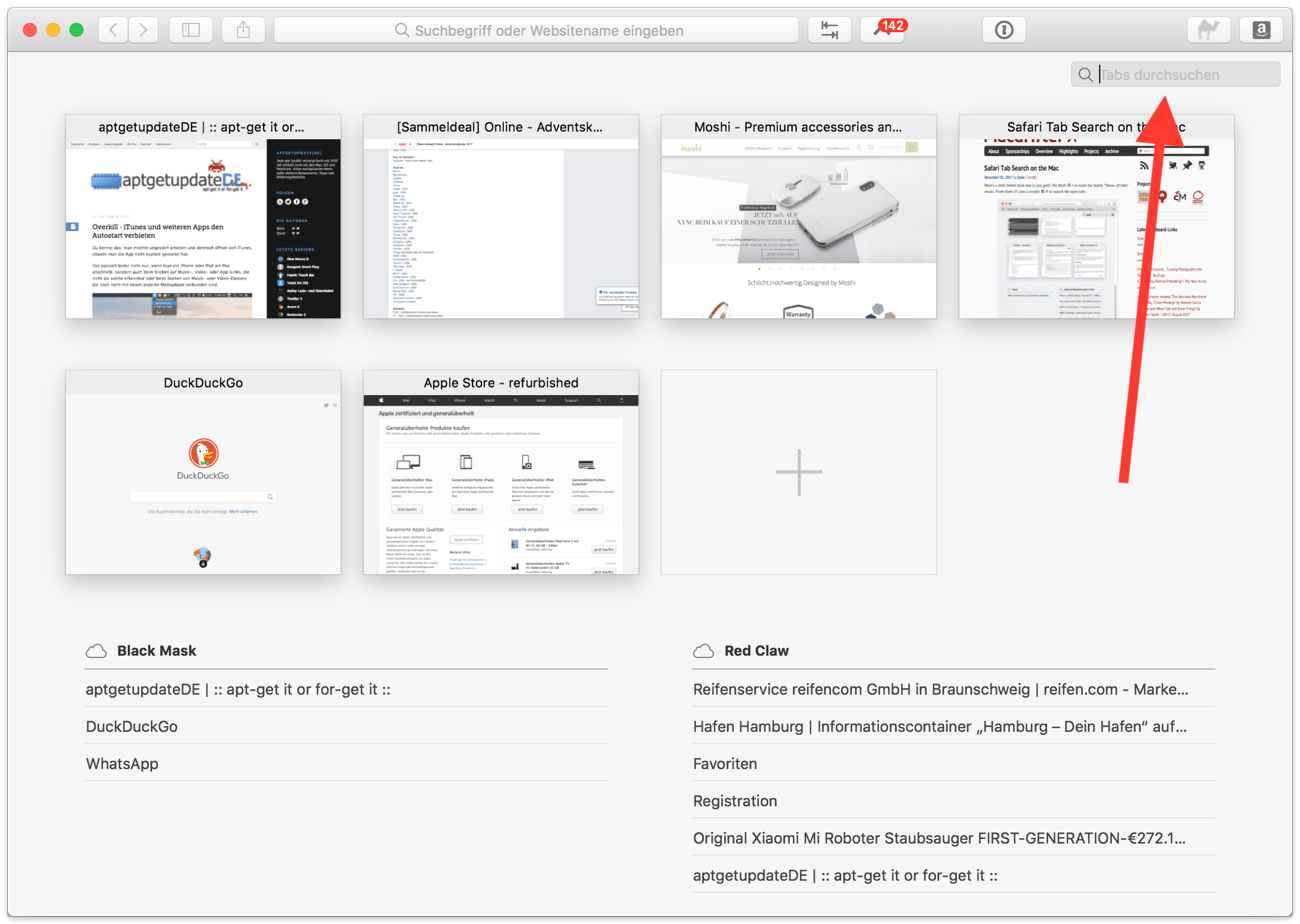Click the sliders extension icon in toolbar
This screenshot has width=1300, height=924.
pos(830,30)
